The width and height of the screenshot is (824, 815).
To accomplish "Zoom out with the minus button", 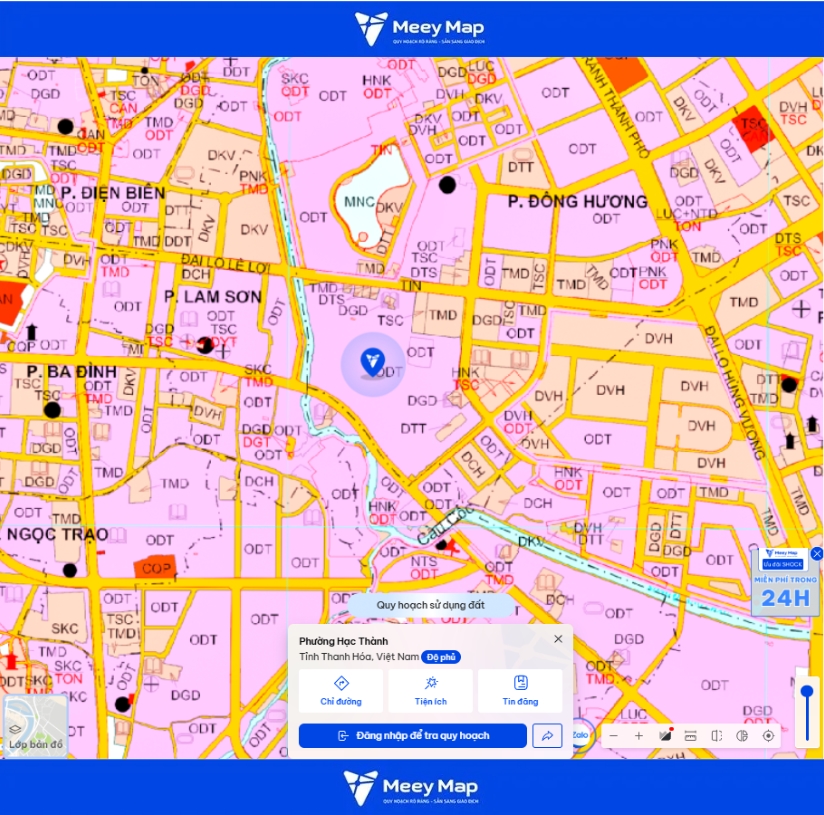I will pyautogui.click(x=613, y=736).
